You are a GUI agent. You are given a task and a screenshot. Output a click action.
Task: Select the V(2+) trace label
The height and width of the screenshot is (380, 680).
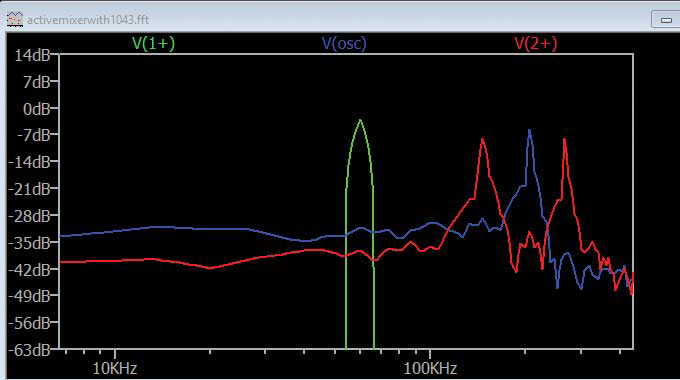pyautogui.click(x=536, y=43)
